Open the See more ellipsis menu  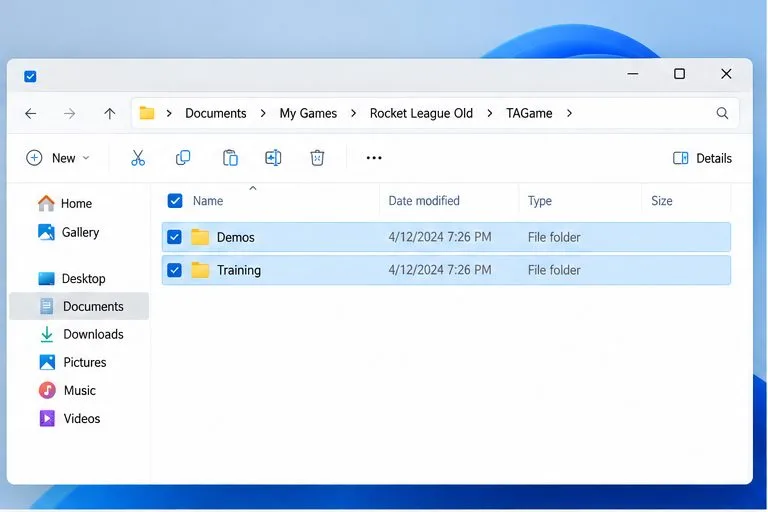(x=374, y=158)
